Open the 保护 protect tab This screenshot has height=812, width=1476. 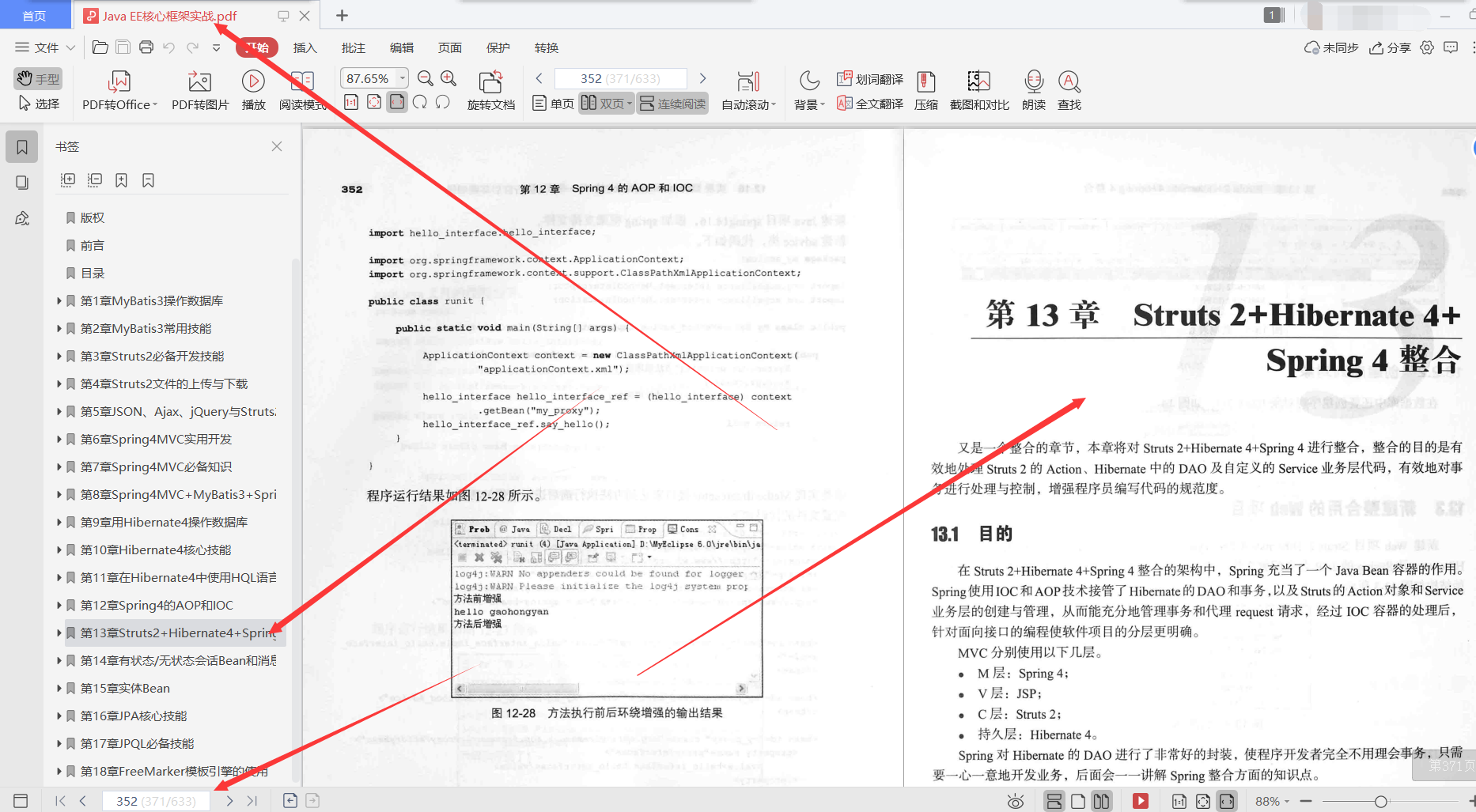[498, 47]
